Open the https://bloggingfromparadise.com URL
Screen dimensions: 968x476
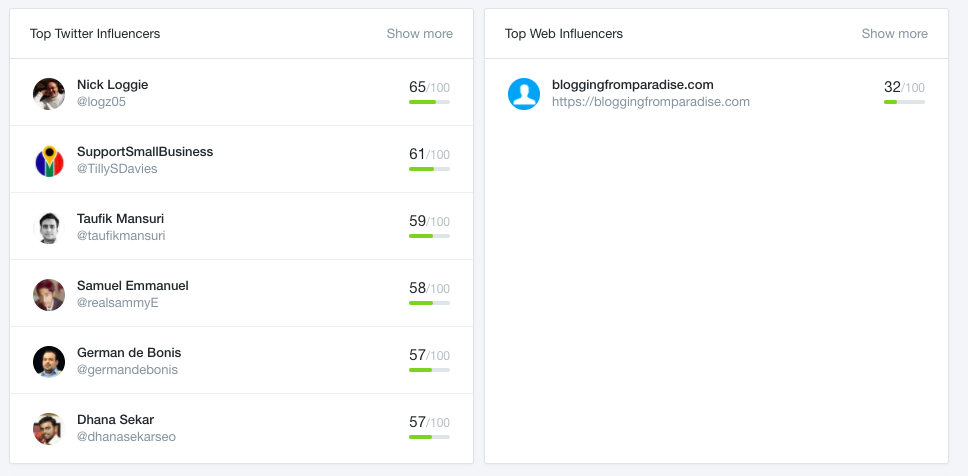(x=651, y=102)
